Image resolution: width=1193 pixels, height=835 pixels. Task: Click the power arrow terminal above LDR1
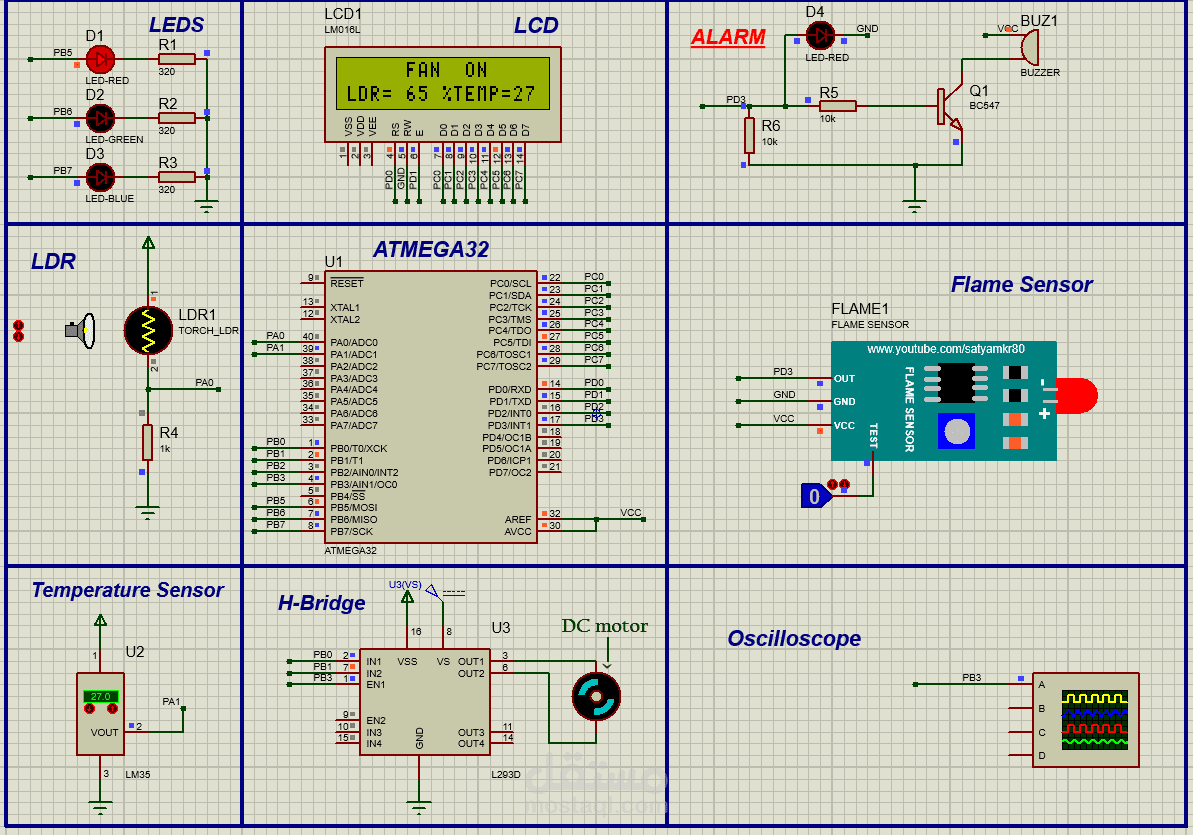(148, 243)
